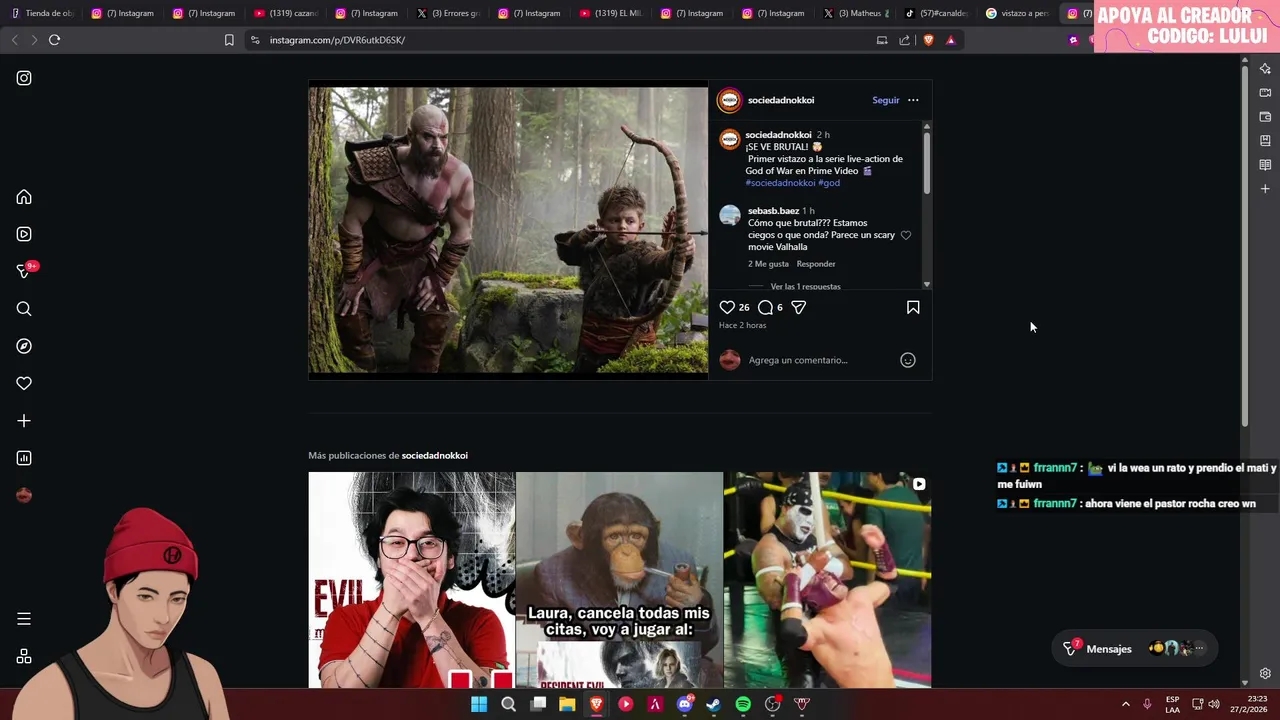Reload the Instagram page
1280x720 pixels.
tap(54, 40)
